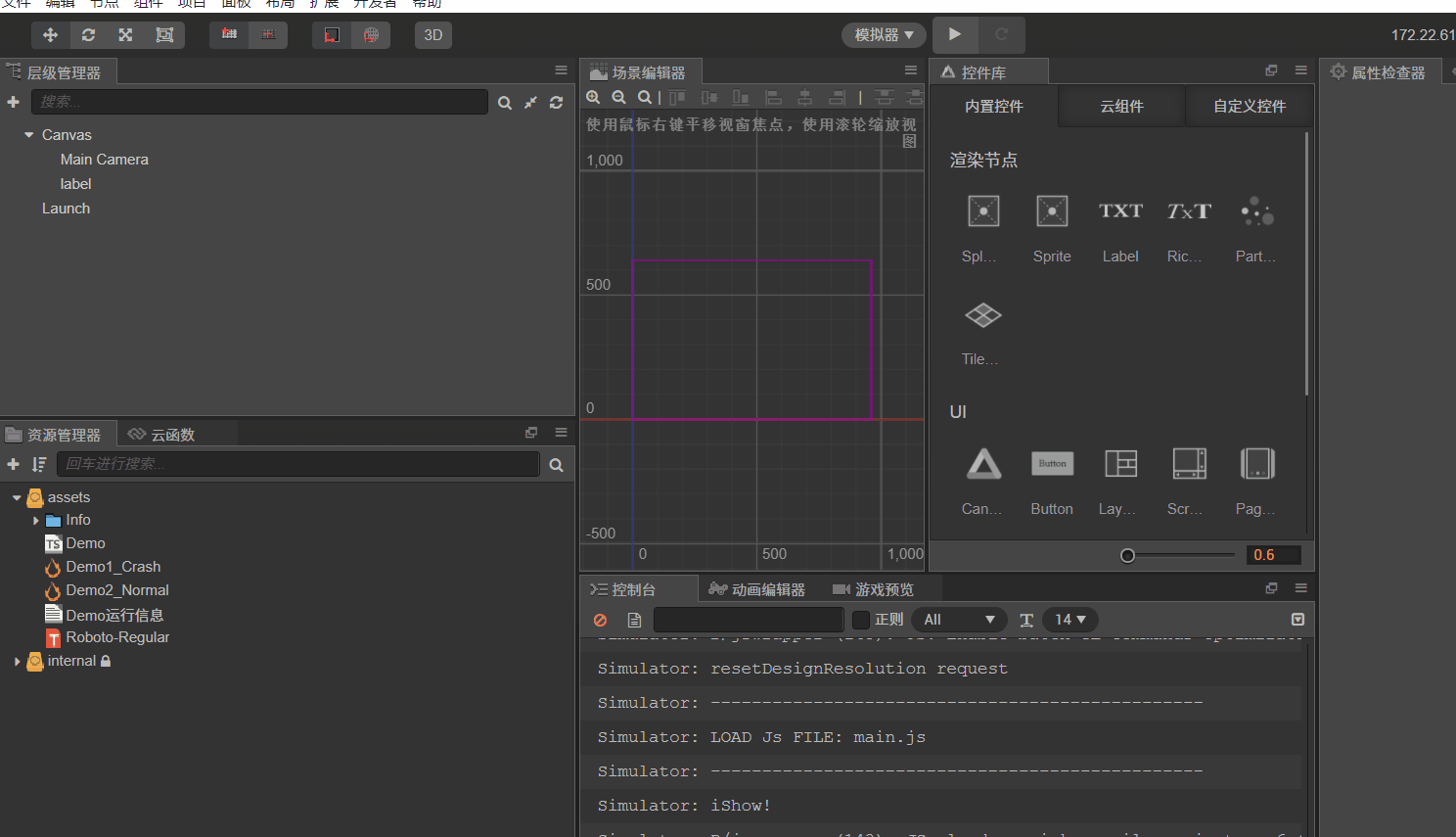
Task: Switch to the 动画编辑器 tab
Action: click(757, 589)
